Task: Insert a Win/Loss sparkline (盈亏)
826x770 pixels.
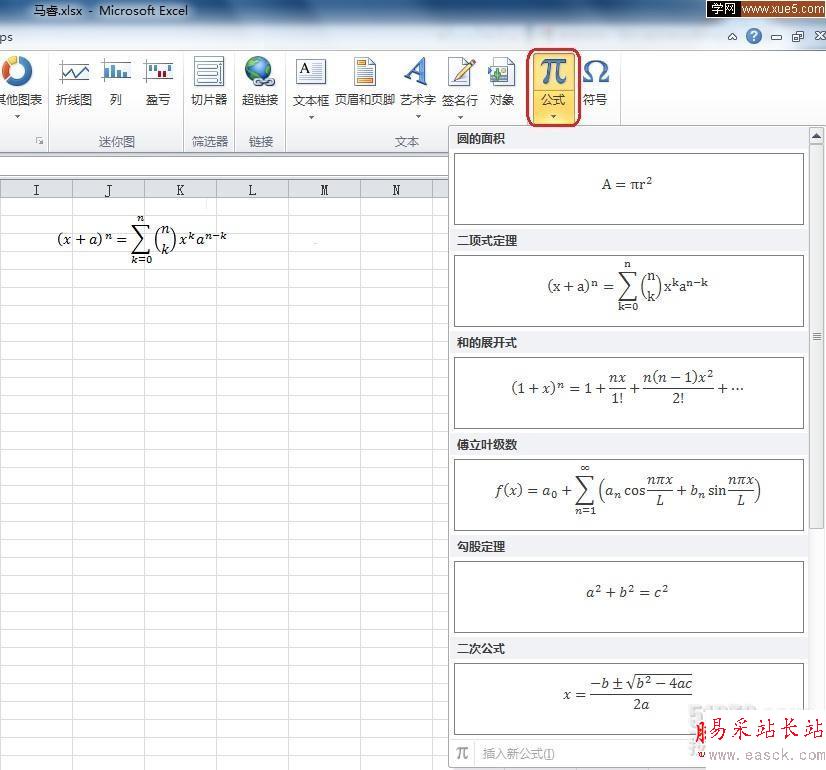Action: coord(158,82)
